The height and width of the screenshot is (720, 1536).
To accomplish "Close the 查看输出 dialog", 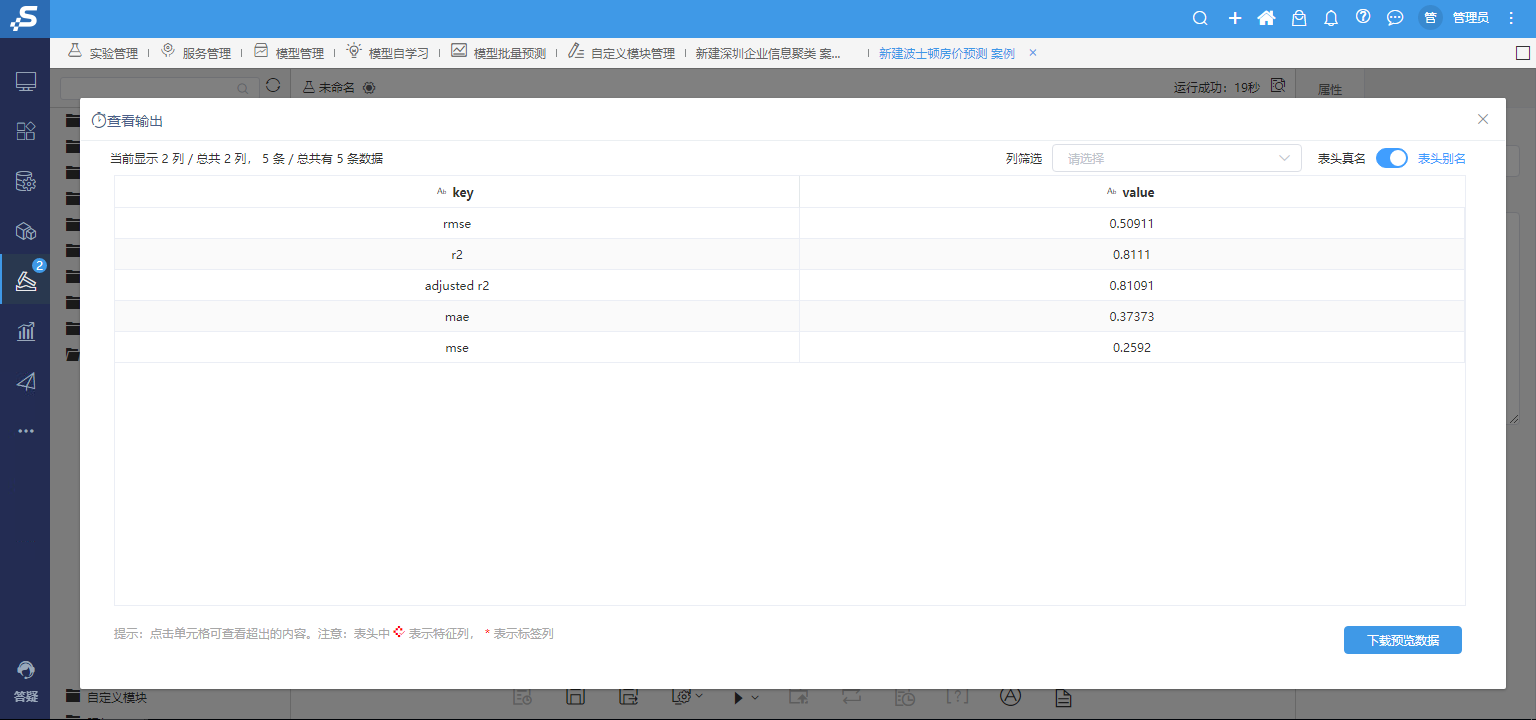I will (1483, 119).
